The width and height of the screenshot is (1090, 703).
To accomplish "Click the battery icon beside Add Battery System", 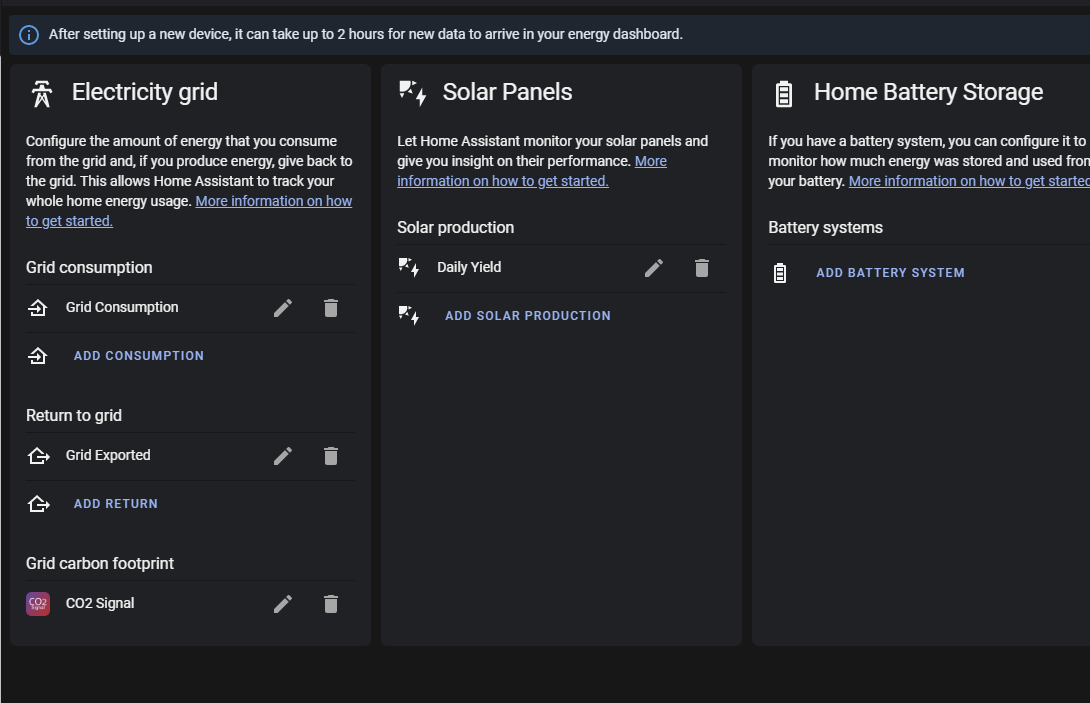I will pos(780,272).
